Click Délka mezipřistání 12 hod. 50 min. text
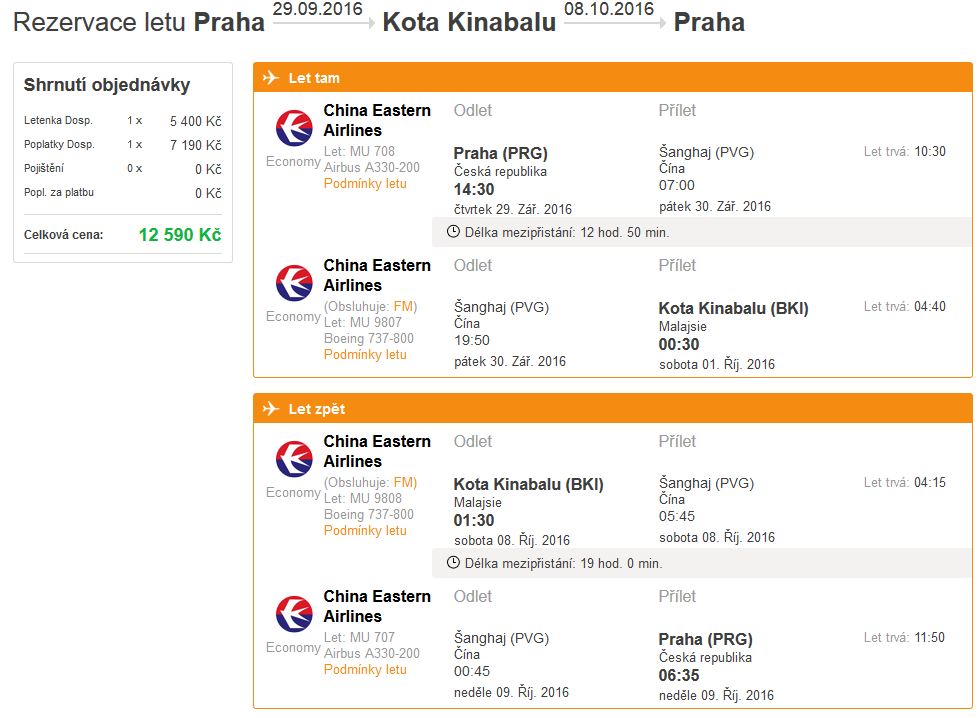 click(567, 232)
